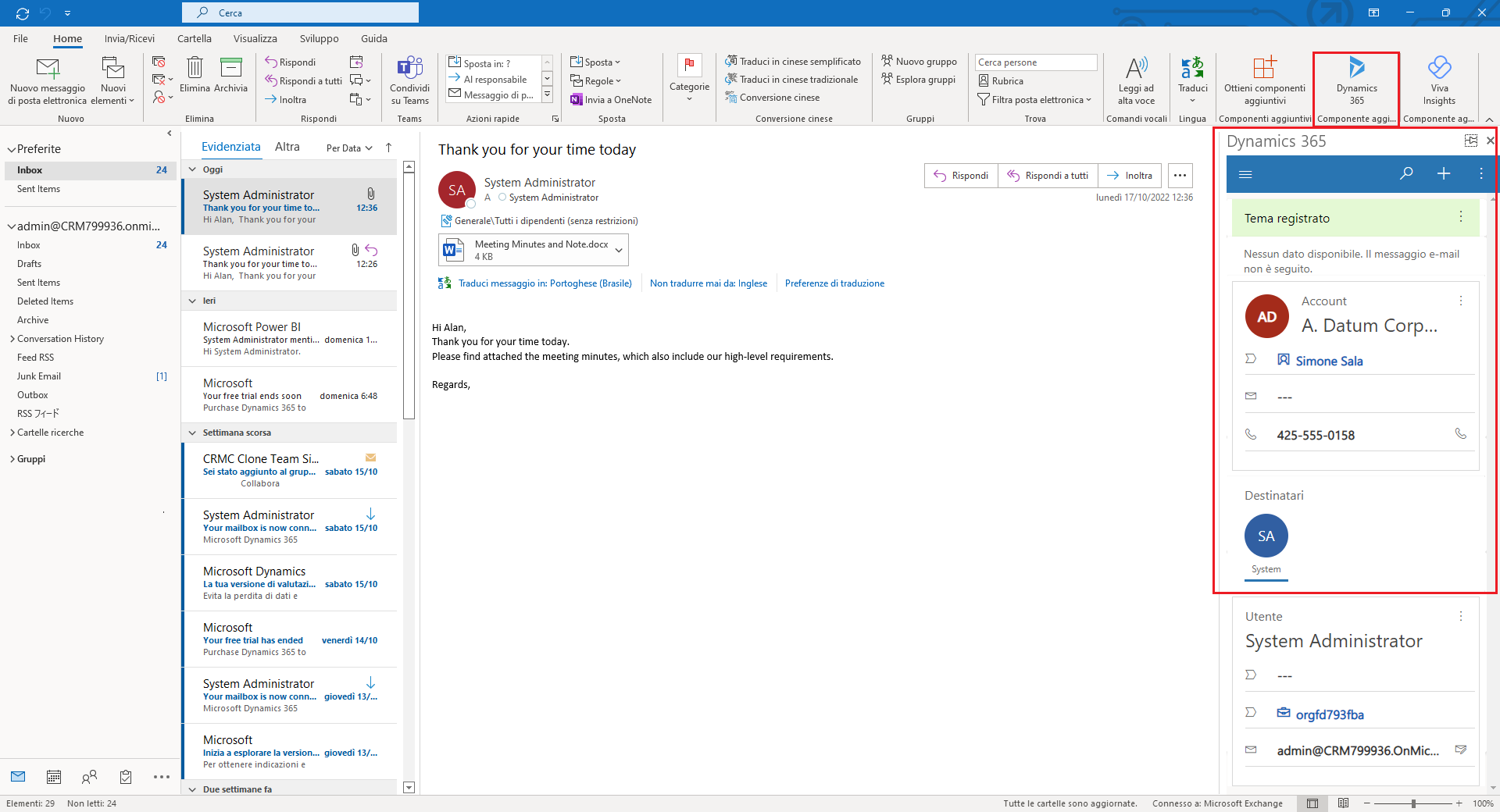Click the Mail navigation icon

tap(18, 777)
